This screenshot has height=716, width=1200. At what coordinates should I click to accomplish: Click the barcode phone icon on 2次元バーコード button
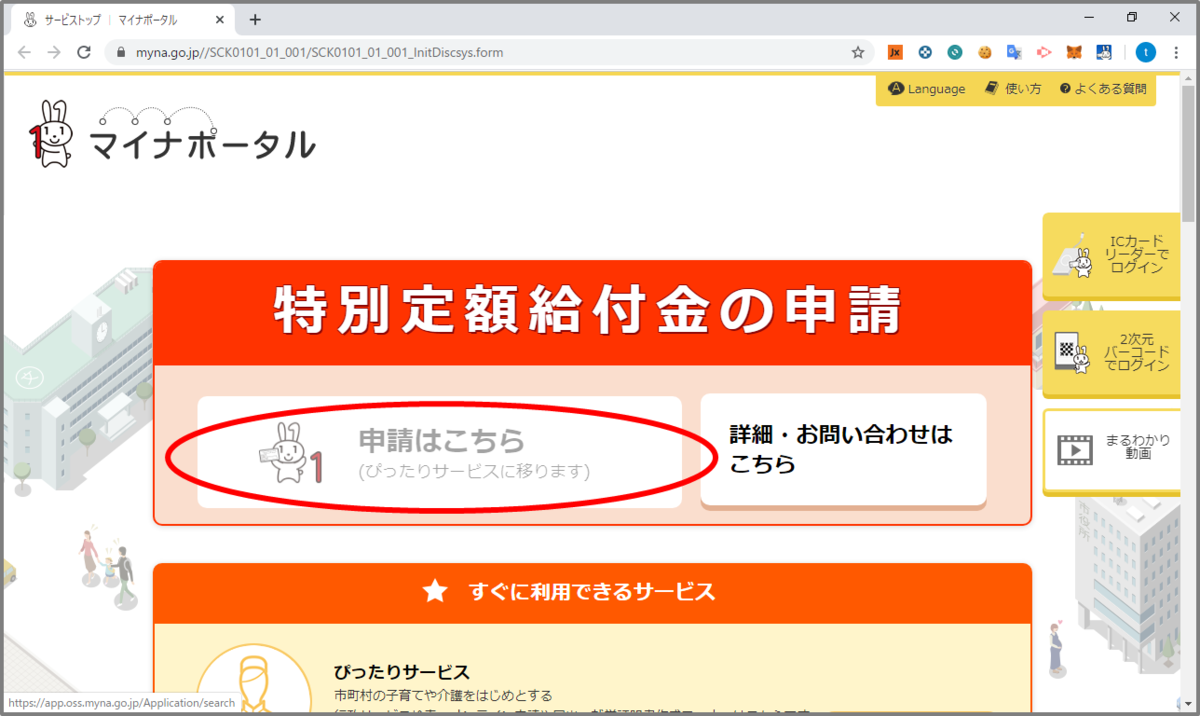coord(1072,354)
